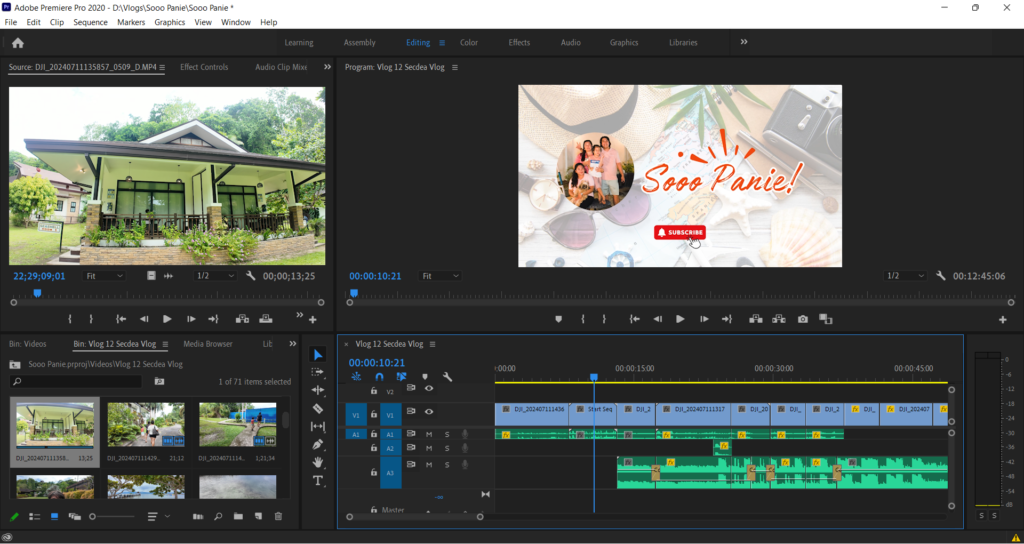Select the Ripple Edit tool

(317, 390)
